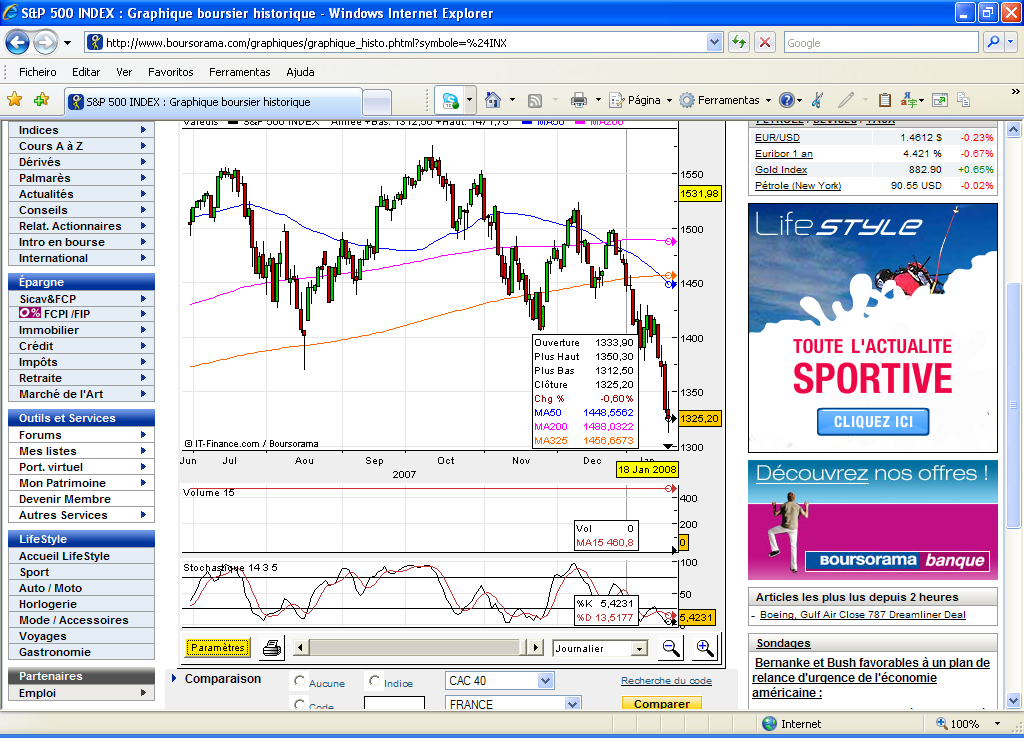Click the Paramètres button
Viewport: 1024px width, 738px height.
tap(217, 647)
